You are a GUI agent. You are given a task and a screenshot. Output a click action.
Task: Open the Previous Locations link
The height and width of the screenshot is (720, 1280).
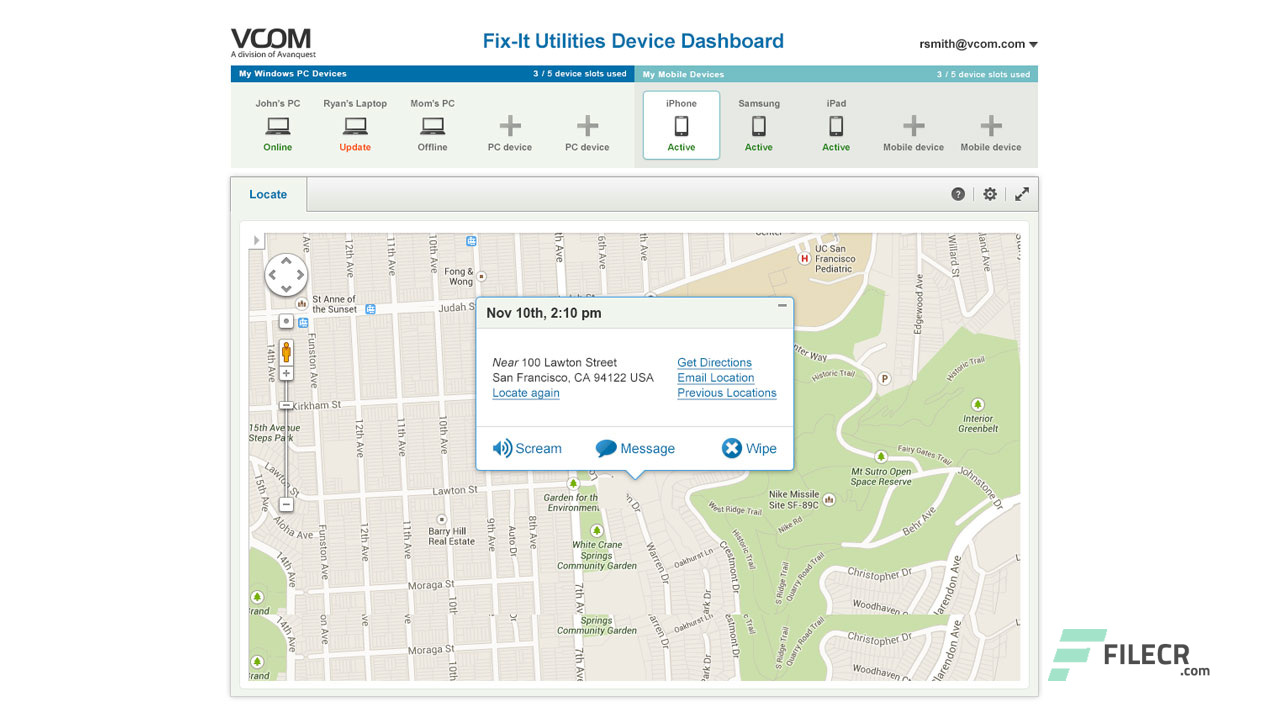[x=727, y=393]
